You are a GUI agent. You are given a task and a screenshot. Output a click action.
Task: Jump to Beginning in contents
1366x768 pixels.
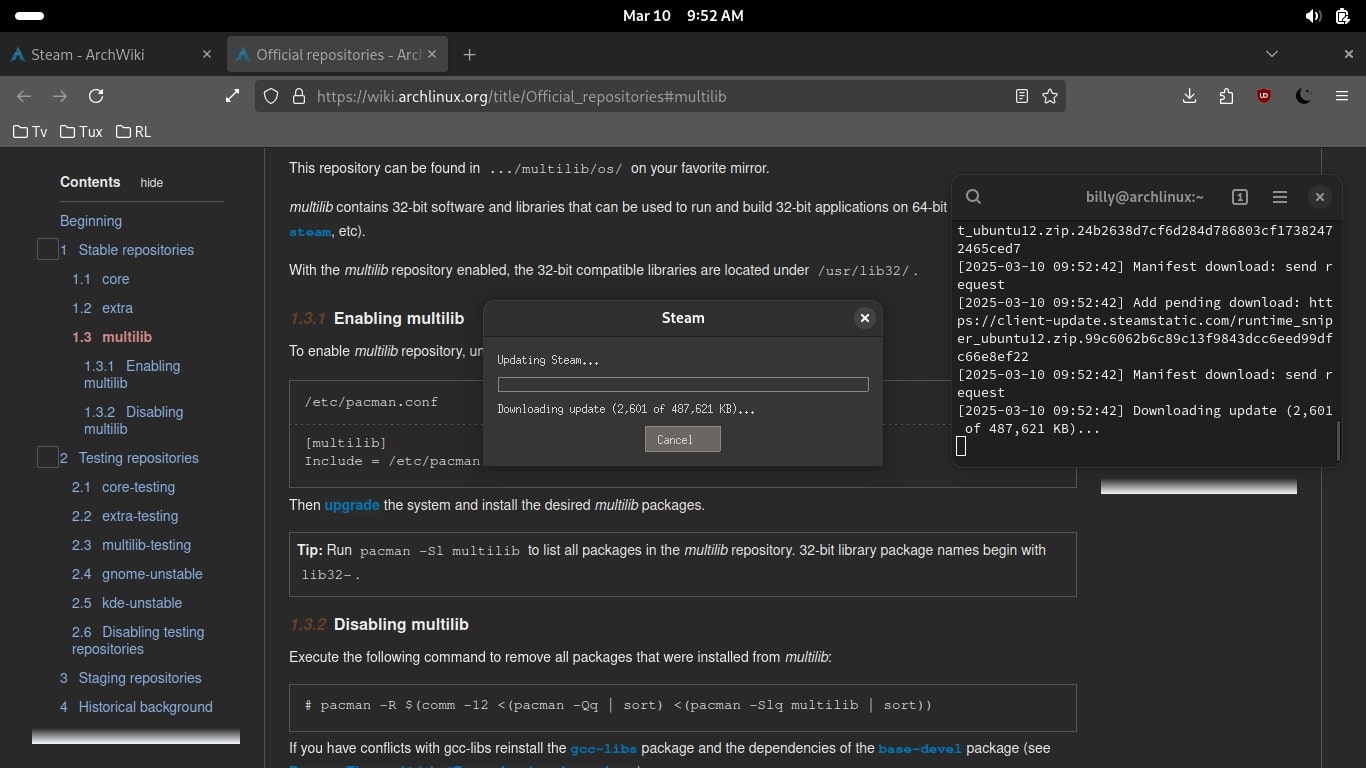(x=91, y=221)
